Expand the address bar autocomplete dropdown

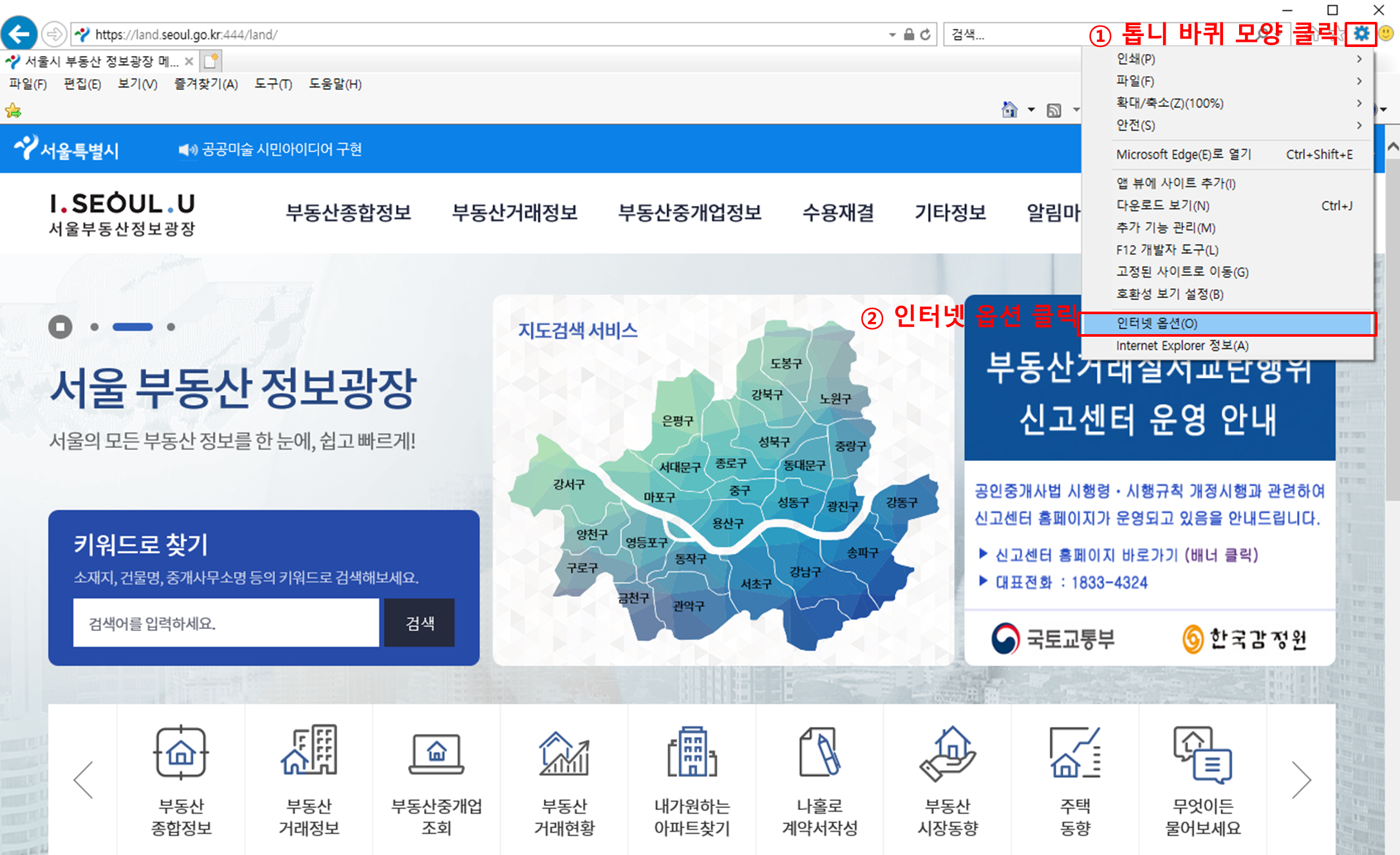click(893, 35)
